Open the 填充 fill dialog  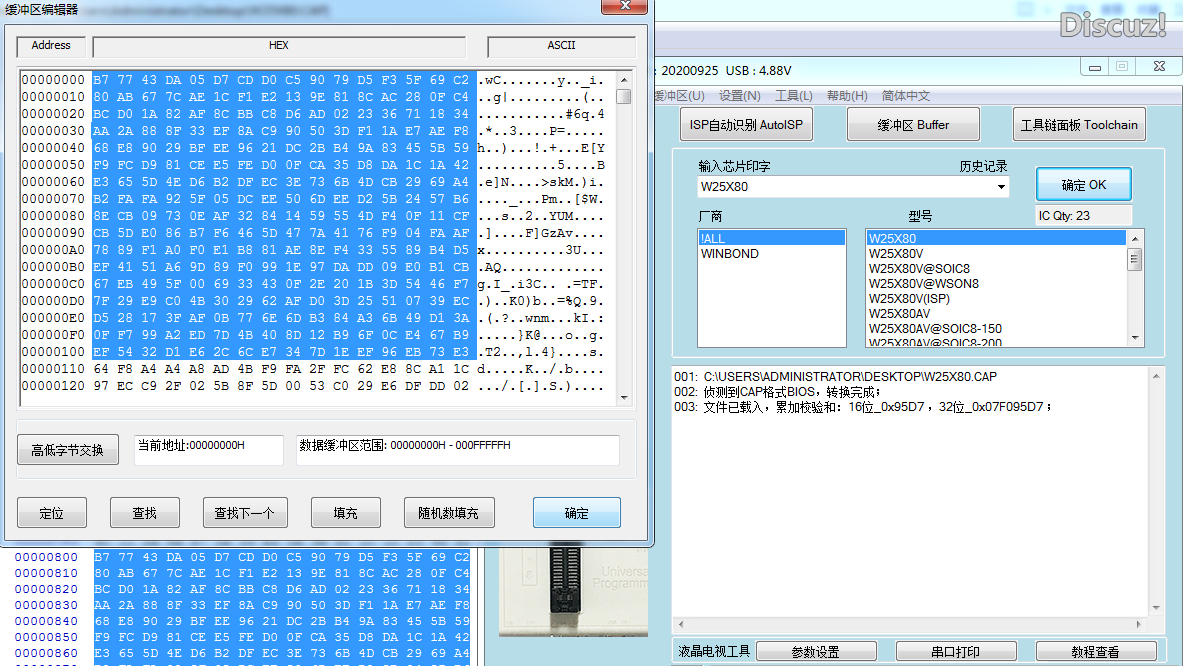tap(345, 512)
